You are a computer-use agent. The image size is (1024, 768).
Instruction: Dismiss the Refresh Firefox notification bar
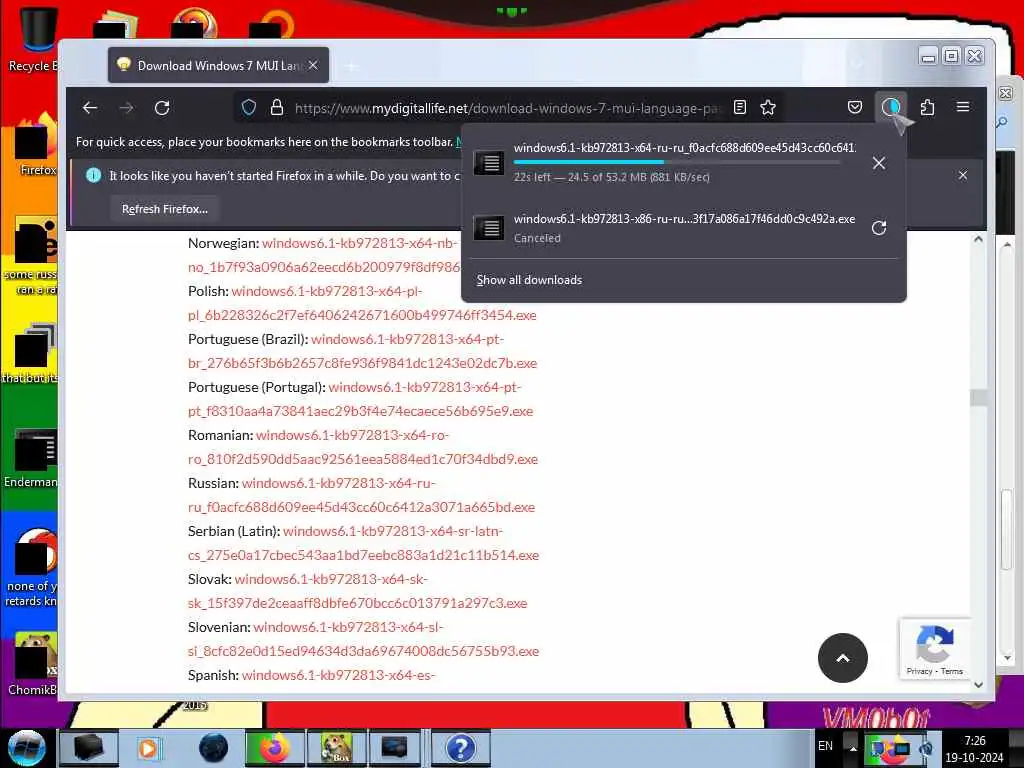click(963, 175)
